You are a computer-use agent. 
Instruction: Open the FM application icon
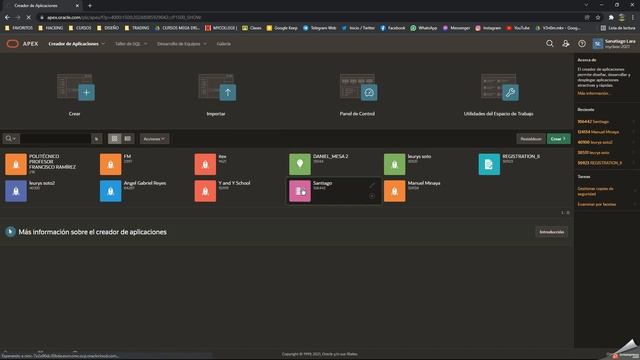[x=111, y=164]
